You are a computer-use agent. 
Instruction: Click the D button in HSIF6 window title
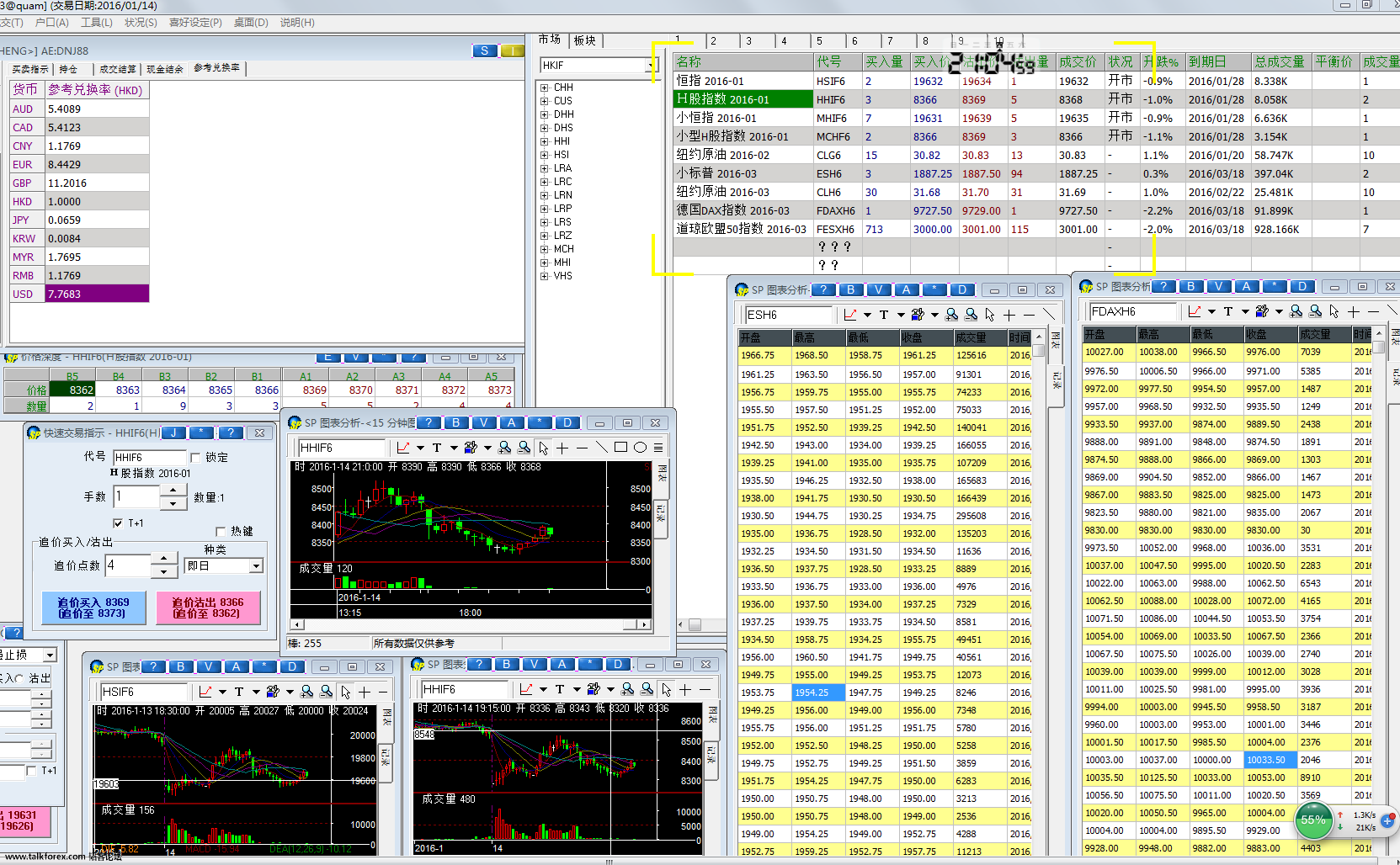[x=292, y=666]
